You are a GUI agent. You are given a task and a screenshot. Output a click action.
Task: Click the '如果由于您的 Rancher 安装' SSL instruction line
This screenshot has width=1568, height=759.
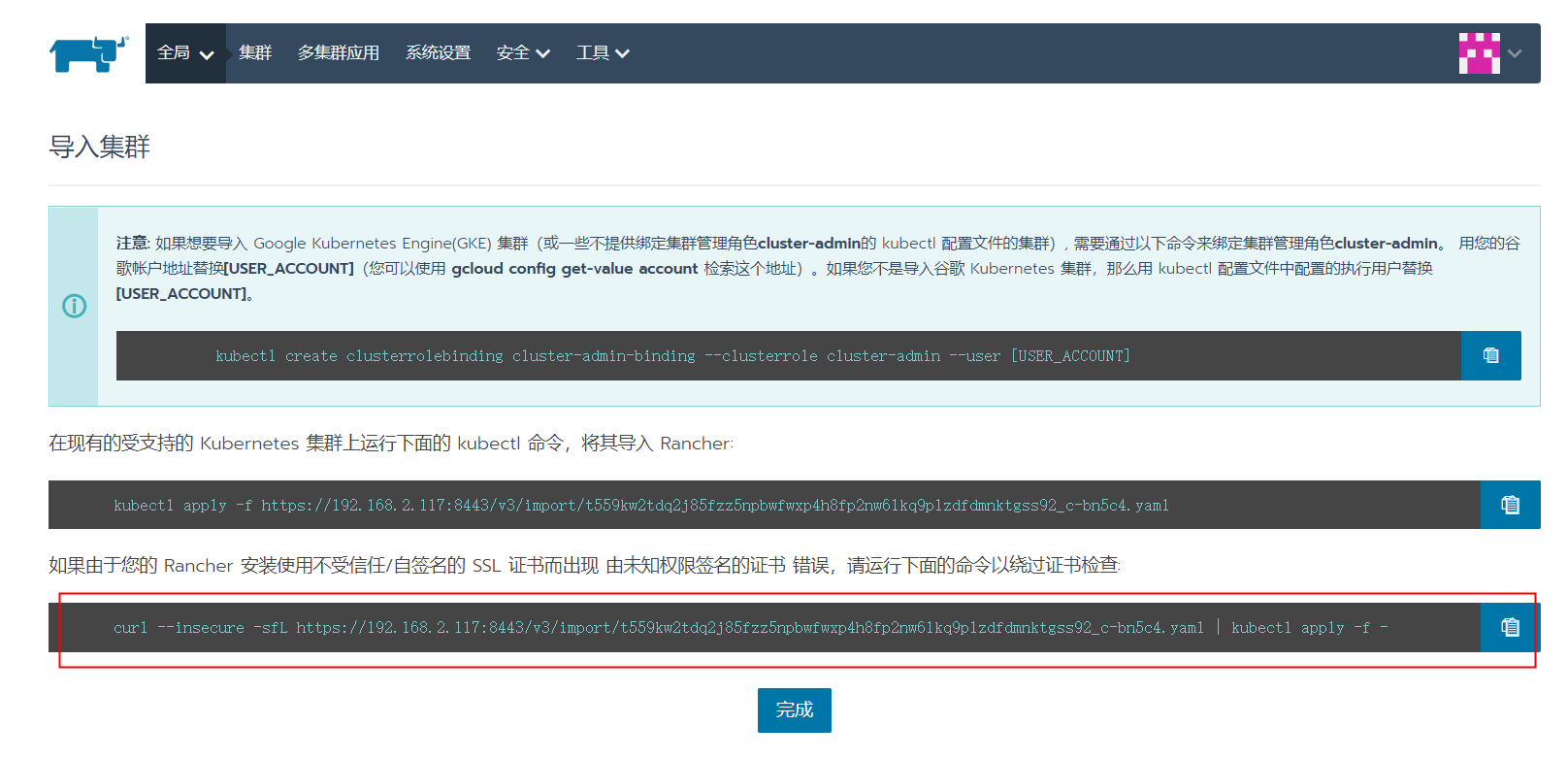(584, 565)
